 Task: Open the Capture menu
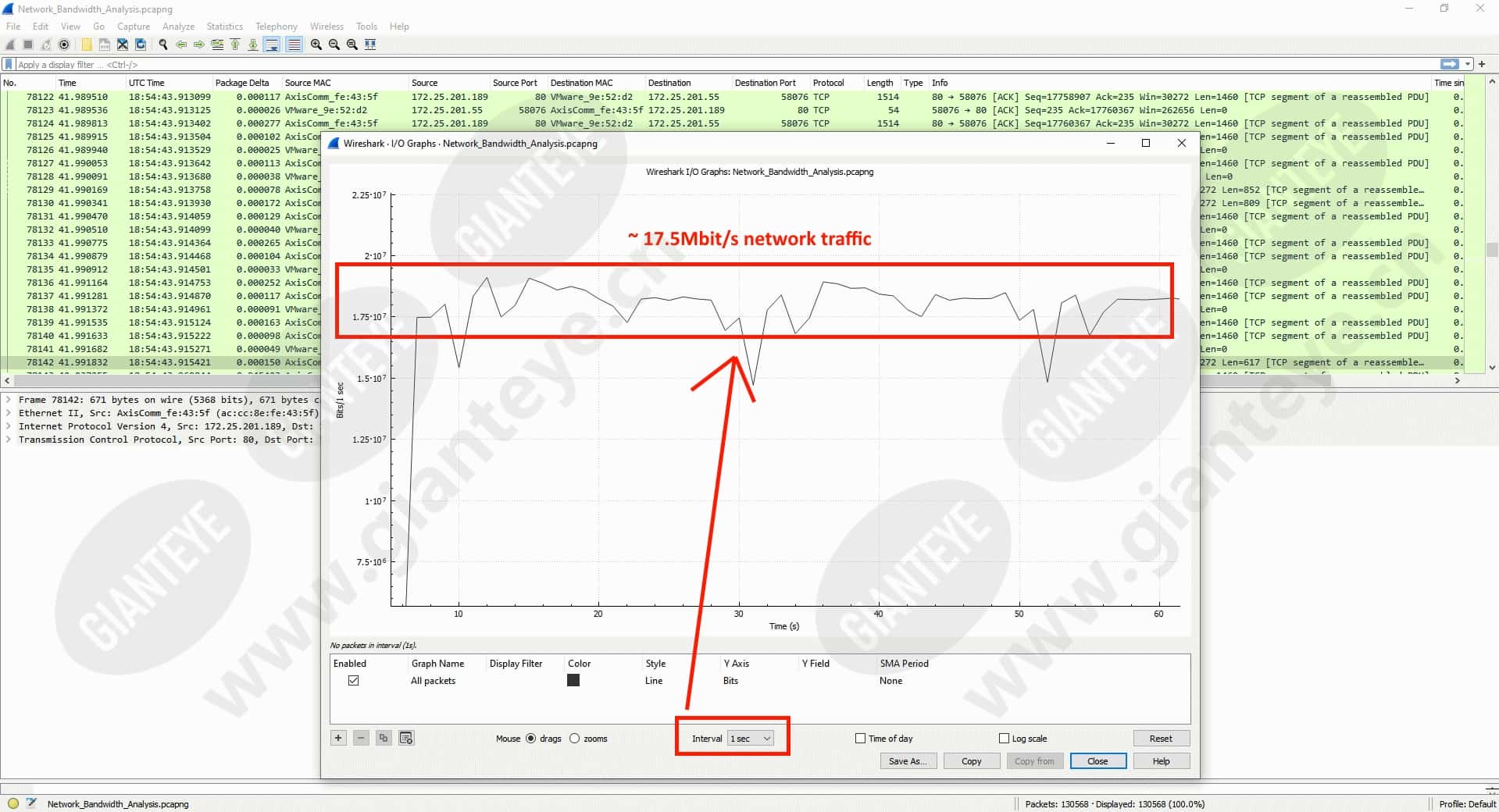pos(134,27)
